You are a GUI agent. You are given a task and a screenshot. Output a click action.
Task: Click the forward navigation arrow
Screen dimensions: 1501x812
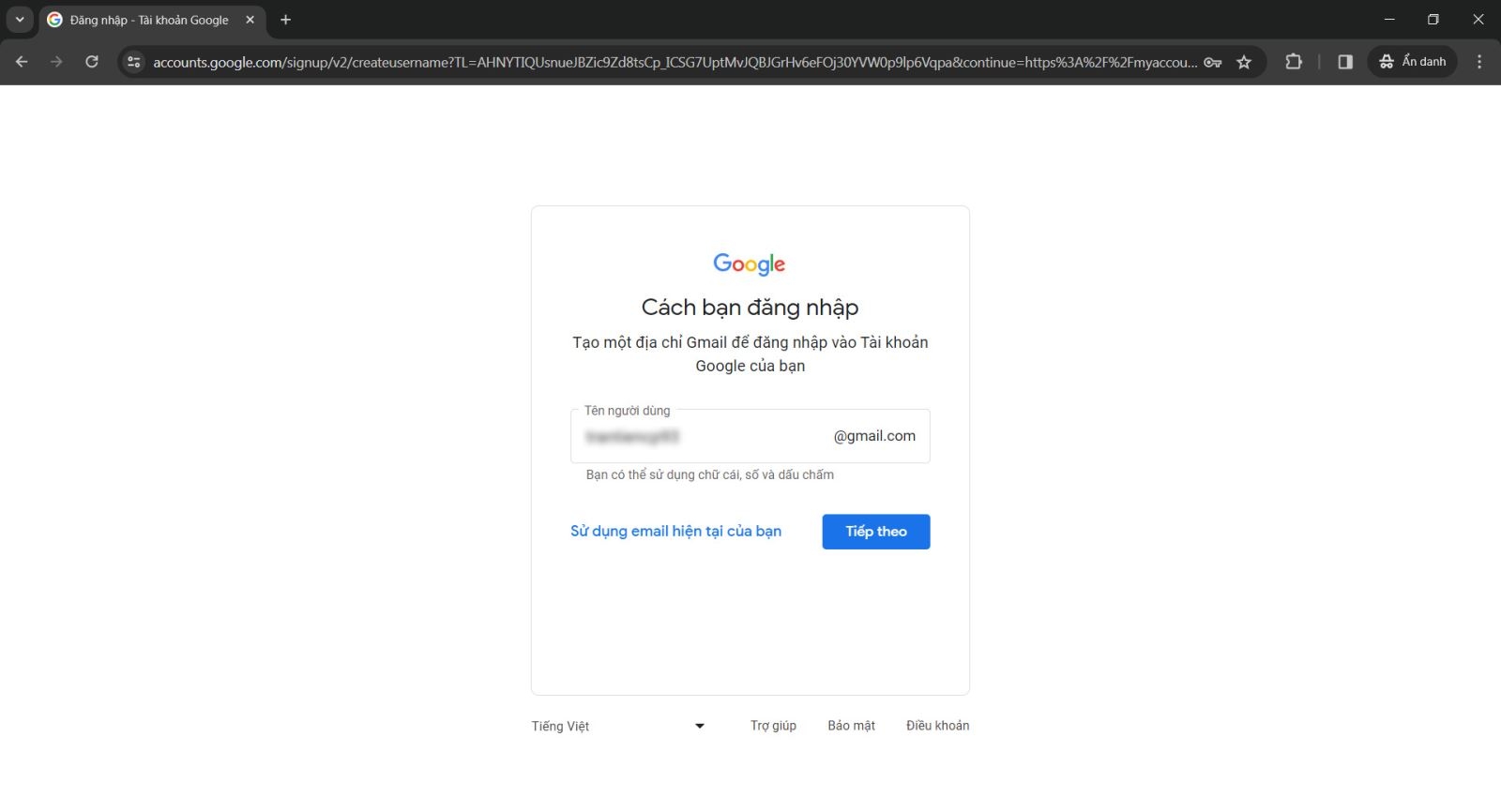56,62
